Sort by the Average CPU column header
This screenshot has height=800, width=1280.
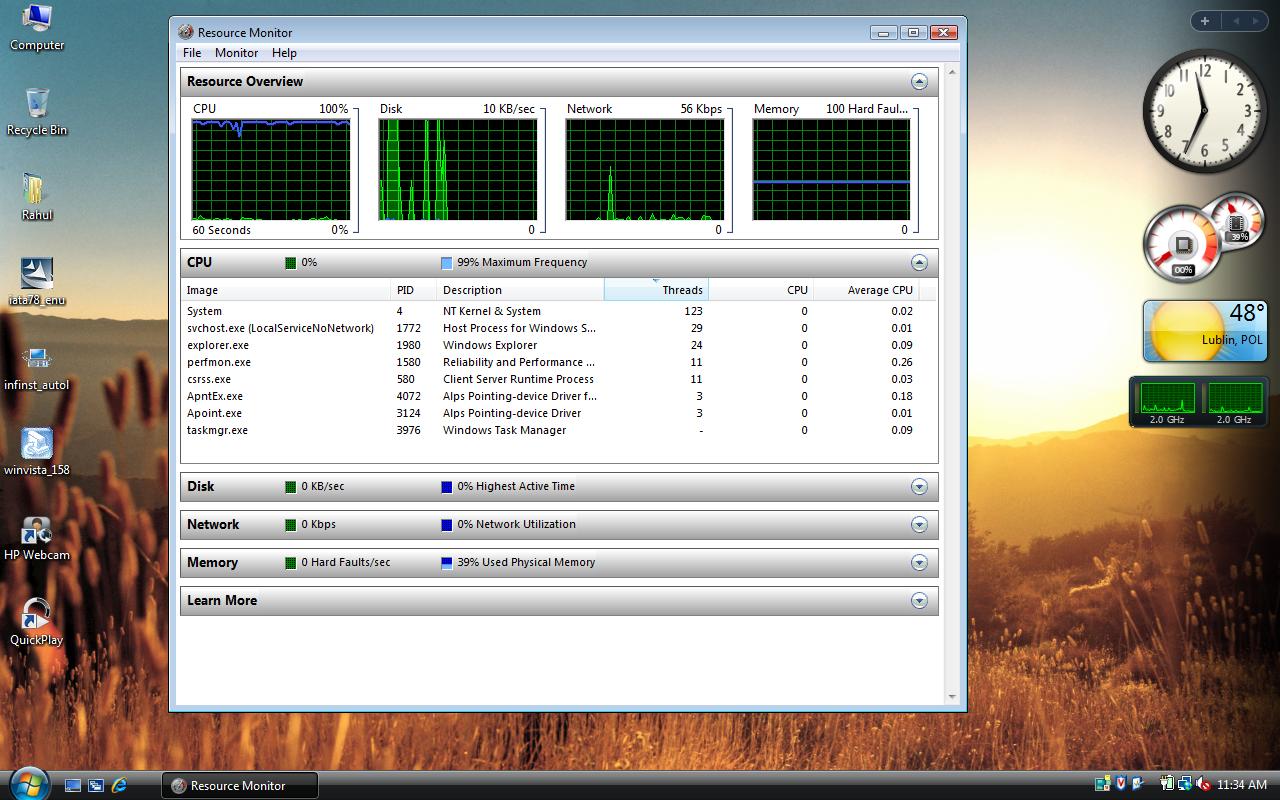(866, 290)
